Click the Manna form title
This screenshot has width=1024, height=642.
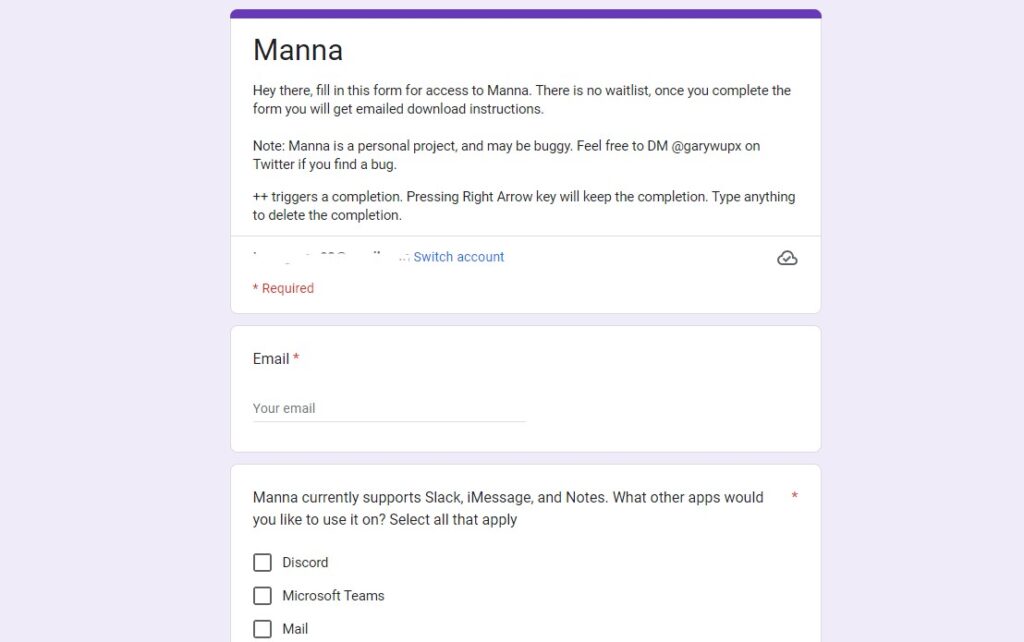298,50
